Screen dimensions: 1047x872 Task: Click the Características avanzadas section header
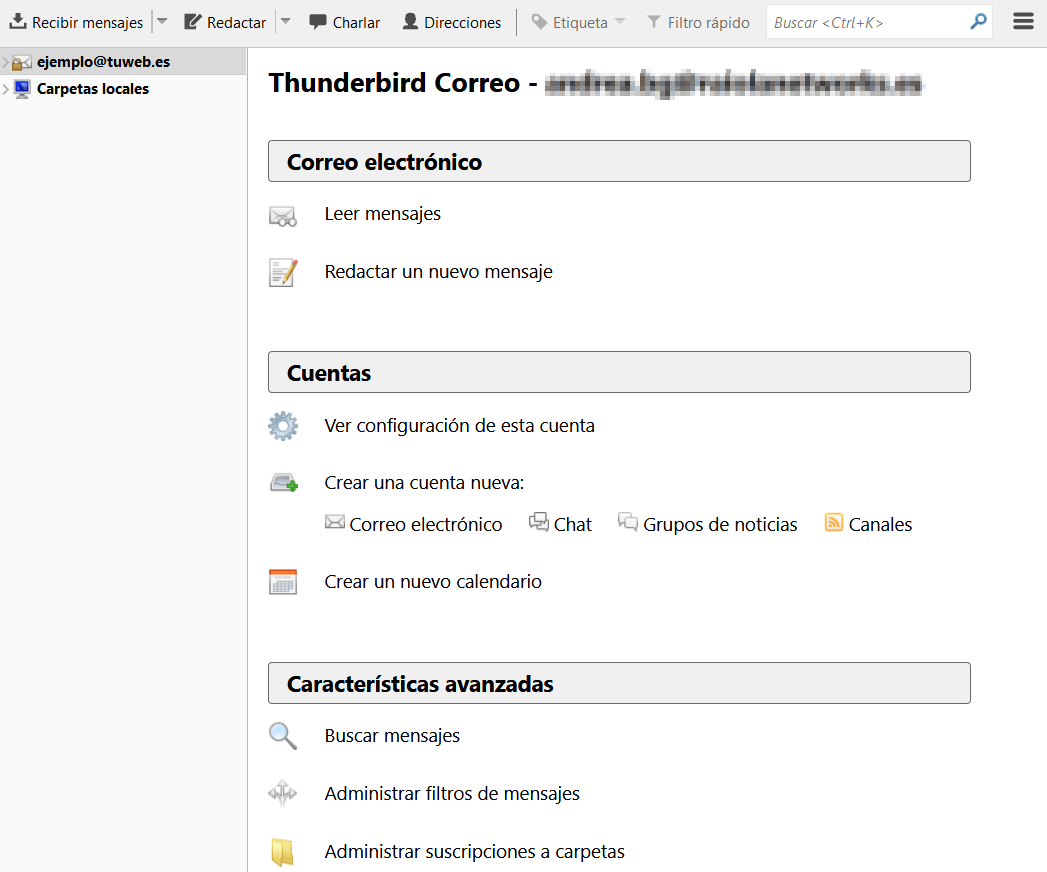click(x=619, y=683)
